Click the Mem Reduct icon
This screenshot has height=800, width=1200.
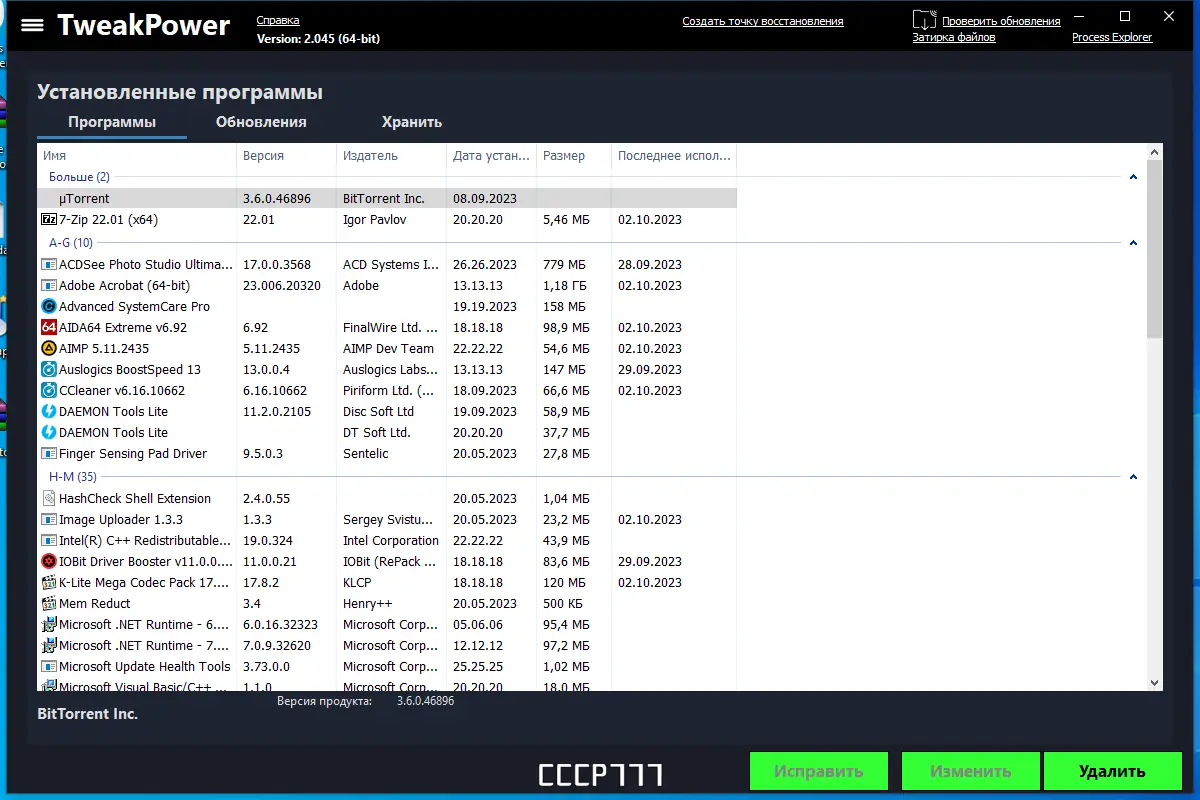tap(49, 604)
